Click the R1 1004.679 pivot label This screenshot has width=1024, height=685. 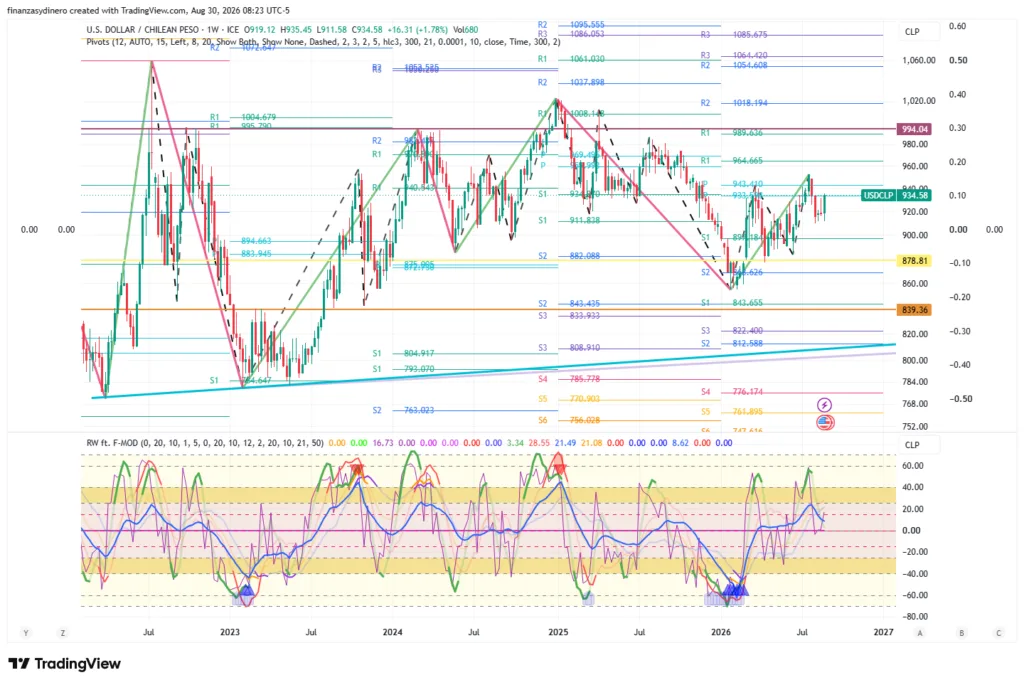[243, 117]
